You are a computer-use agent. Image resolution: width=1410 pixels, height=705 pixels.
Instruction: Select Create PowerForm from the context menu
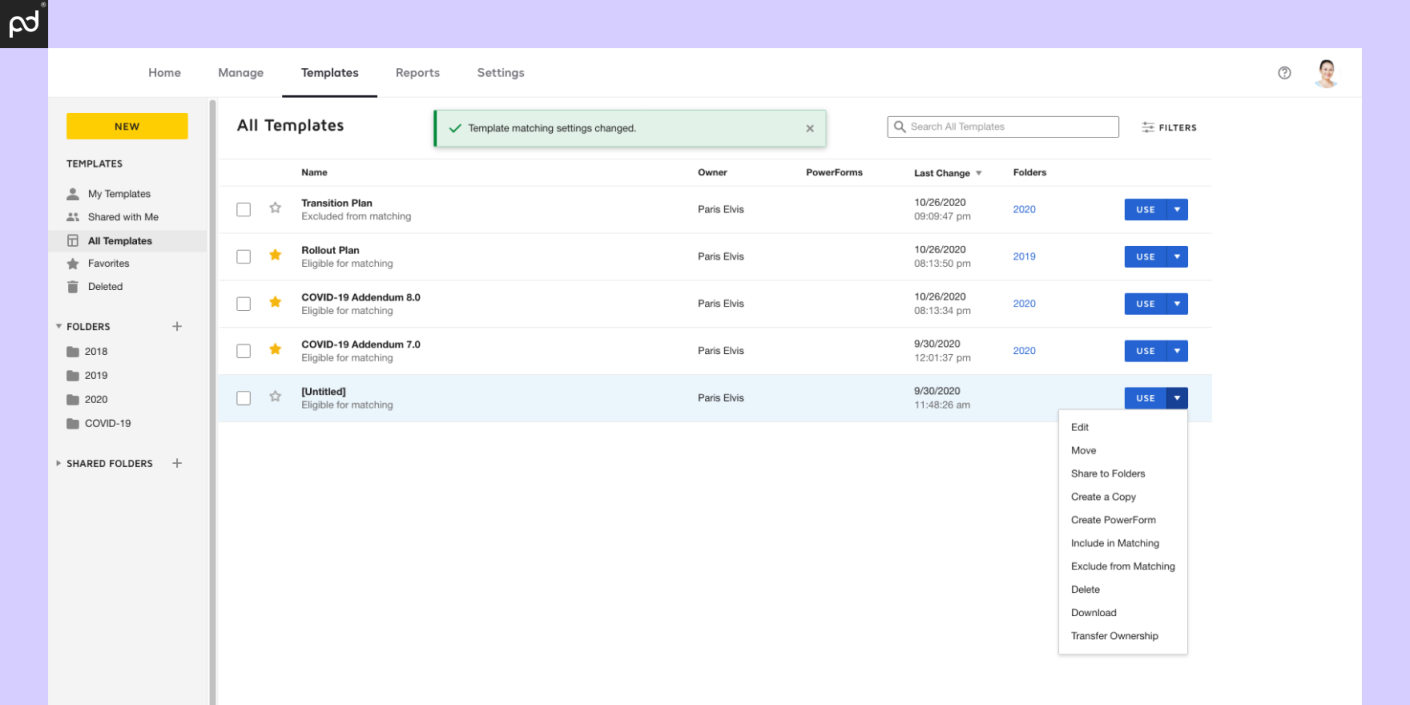pos(1113,519)
